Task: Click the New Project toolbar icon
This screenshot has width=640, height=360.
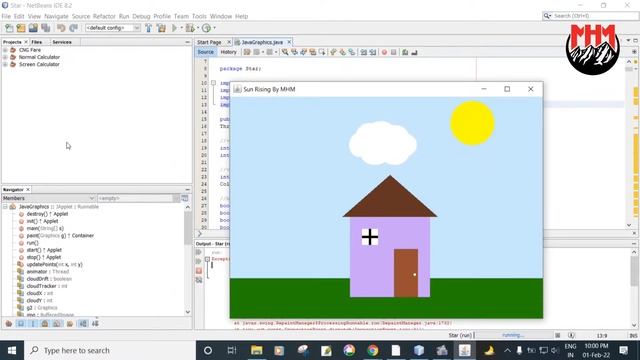Action: [x=21, y=28]
